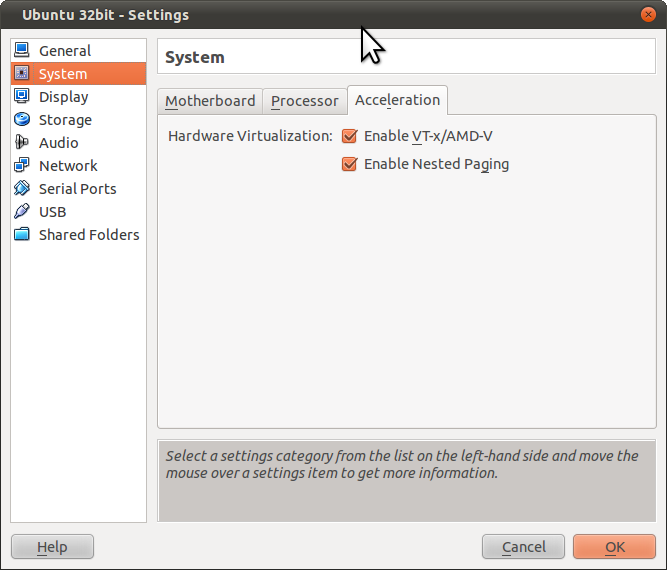Image resolution: width=667 pixels, height=570 pixels.
Task: Select the Storage disc icon
Action: point(22,120)
